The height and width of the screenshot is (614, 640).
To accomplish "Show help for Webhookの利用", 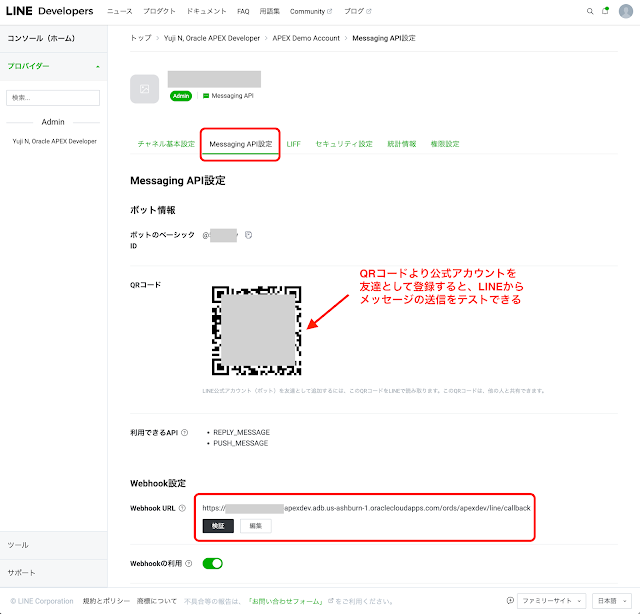I will 189,563.
